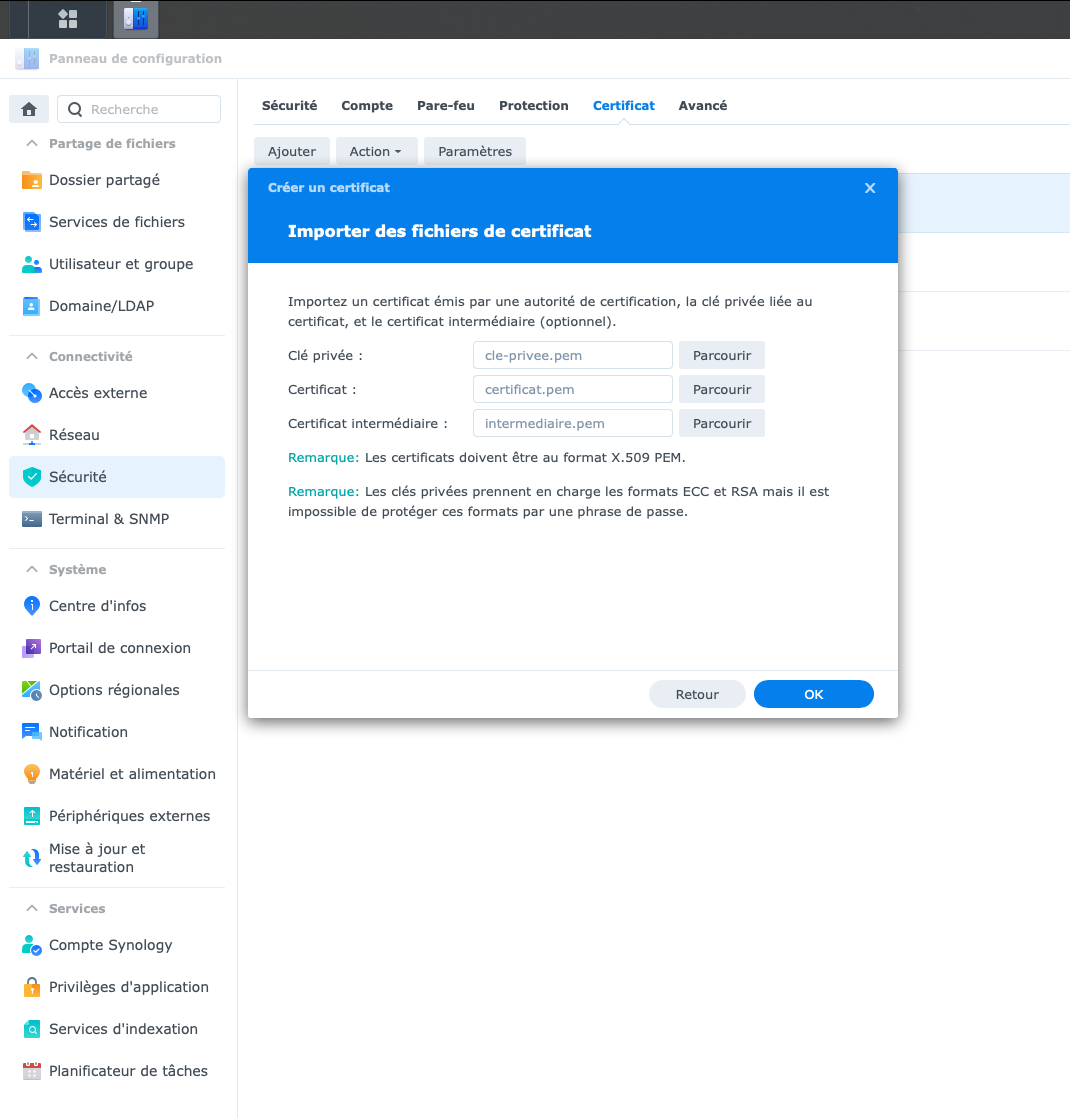Open the Dossier partagé folder icon

click(x=32, y=180)
